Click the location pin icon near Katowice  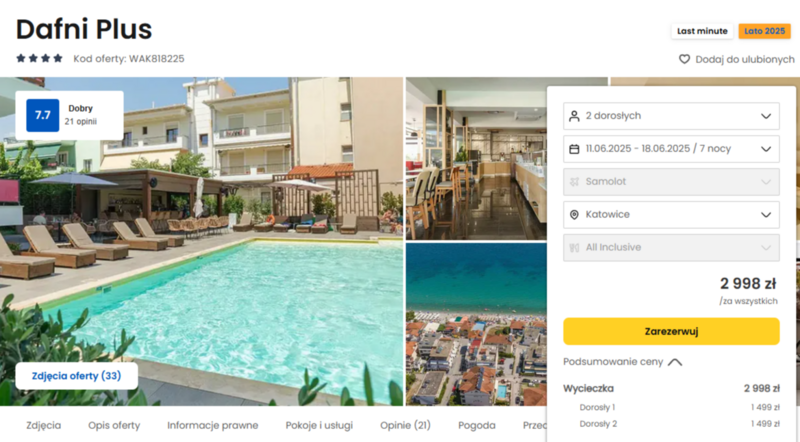pos(574,215)
